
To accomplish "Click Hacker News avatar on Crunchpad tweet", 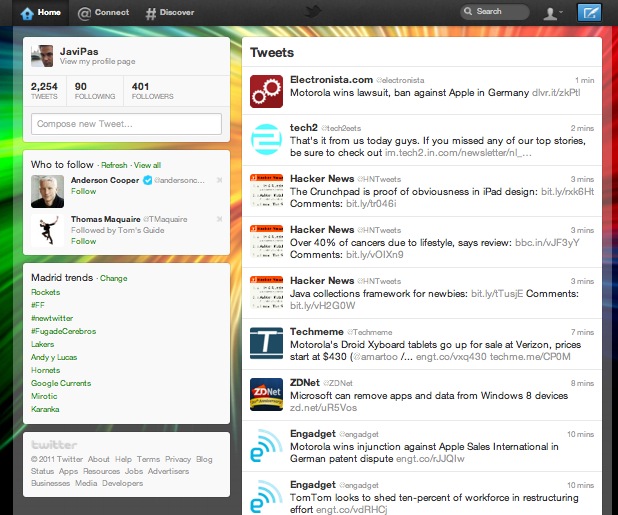I will 266,191.
